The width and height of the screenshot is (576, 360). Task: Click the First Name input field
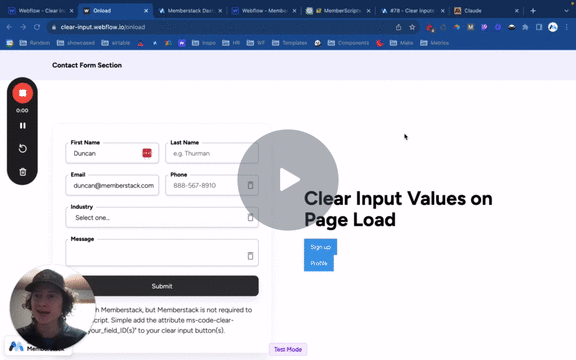pyautogui.click(x=112, y=153)
